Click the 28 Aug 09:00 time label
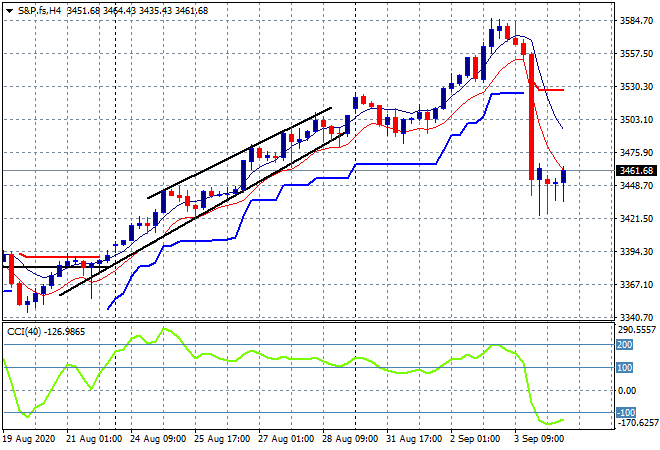Screen dimensions: 660x450 pos(350,439)
